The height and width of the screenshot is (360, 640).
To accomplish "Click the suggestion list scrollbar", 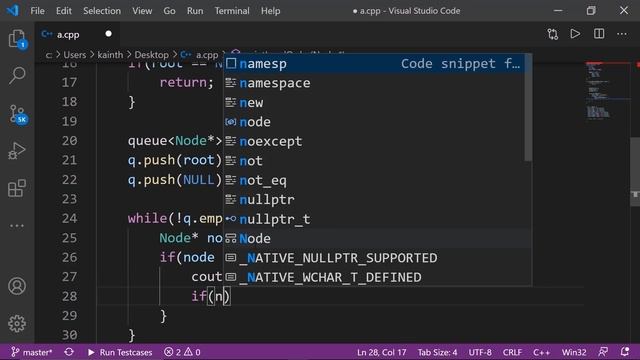I will tap(528, 108).
